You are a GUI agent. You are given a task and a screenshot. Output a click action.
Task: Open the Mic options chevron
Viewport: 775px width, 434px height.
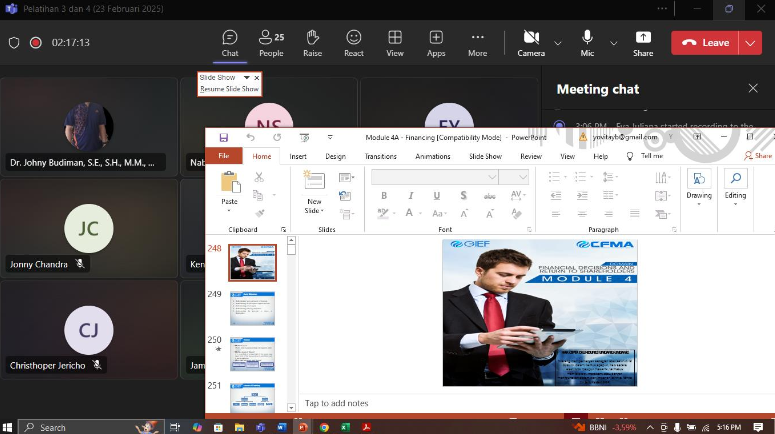(x=612, y=43)
